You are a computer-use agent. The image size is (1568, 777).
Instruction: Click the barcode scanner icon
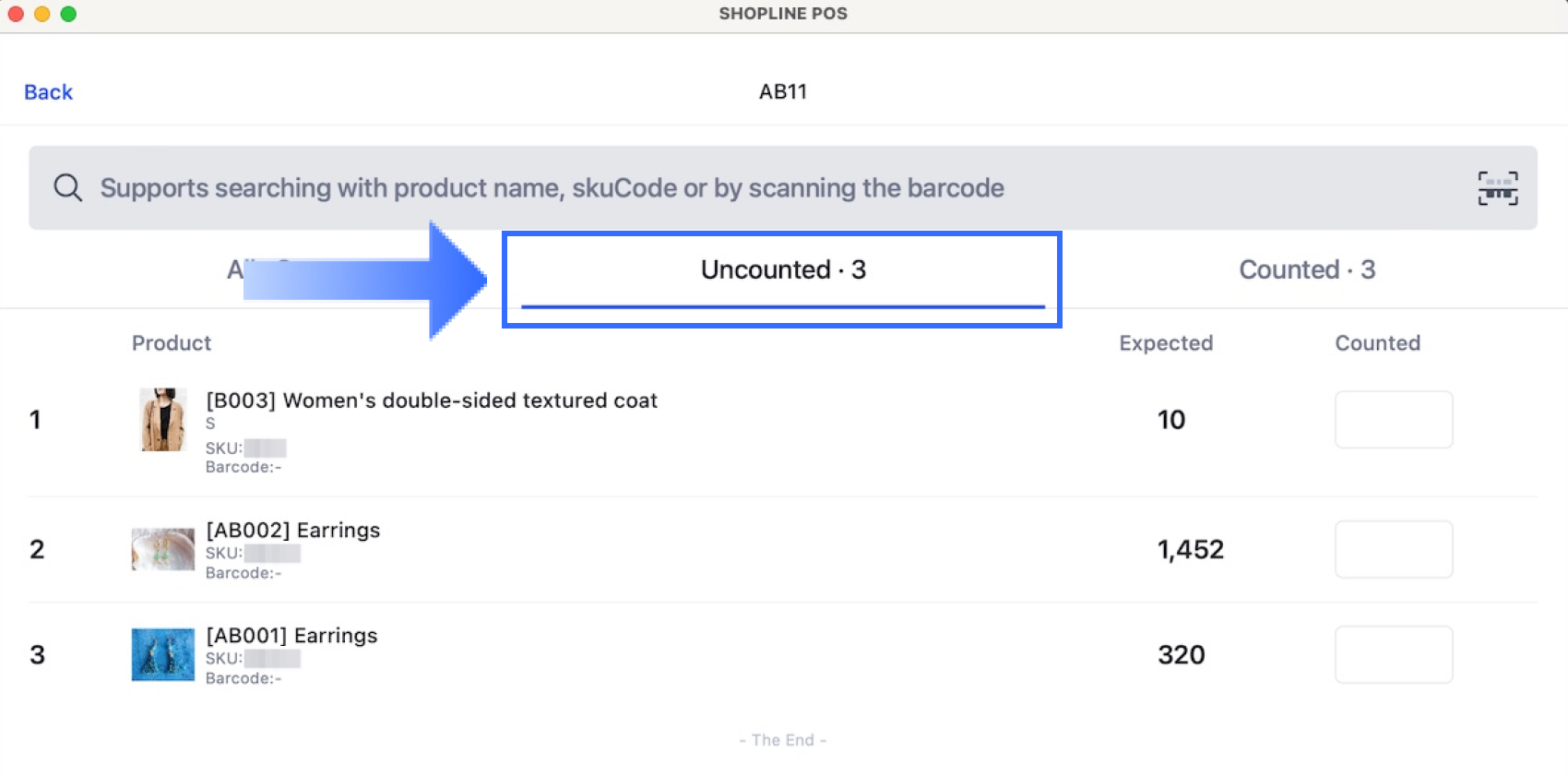(1497, 188)
